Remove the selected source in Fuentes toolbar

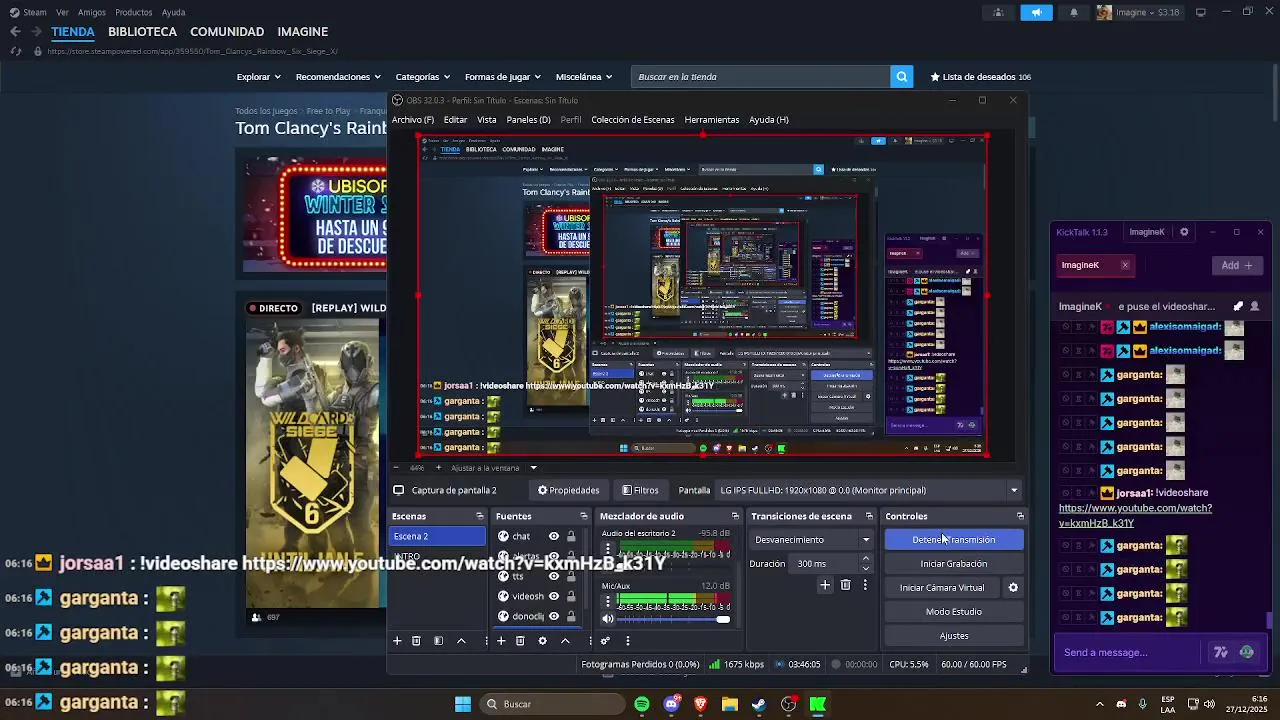[x=520, y=641]
